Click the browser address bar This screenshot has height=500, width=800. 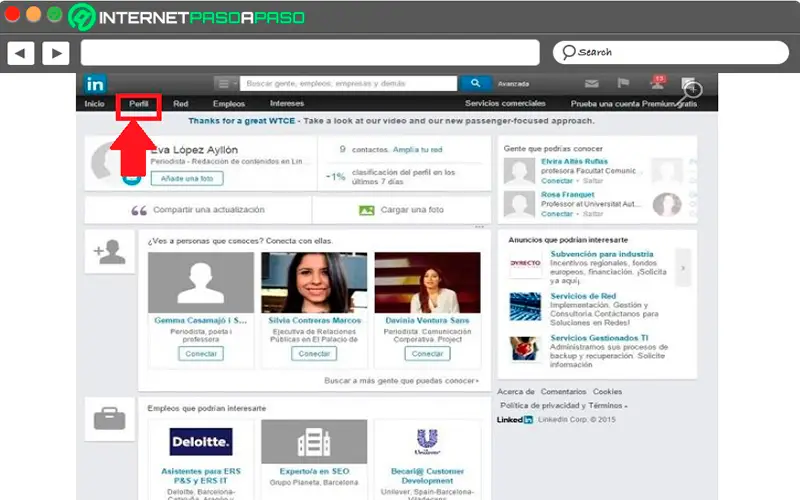click(x=310, y=53)
